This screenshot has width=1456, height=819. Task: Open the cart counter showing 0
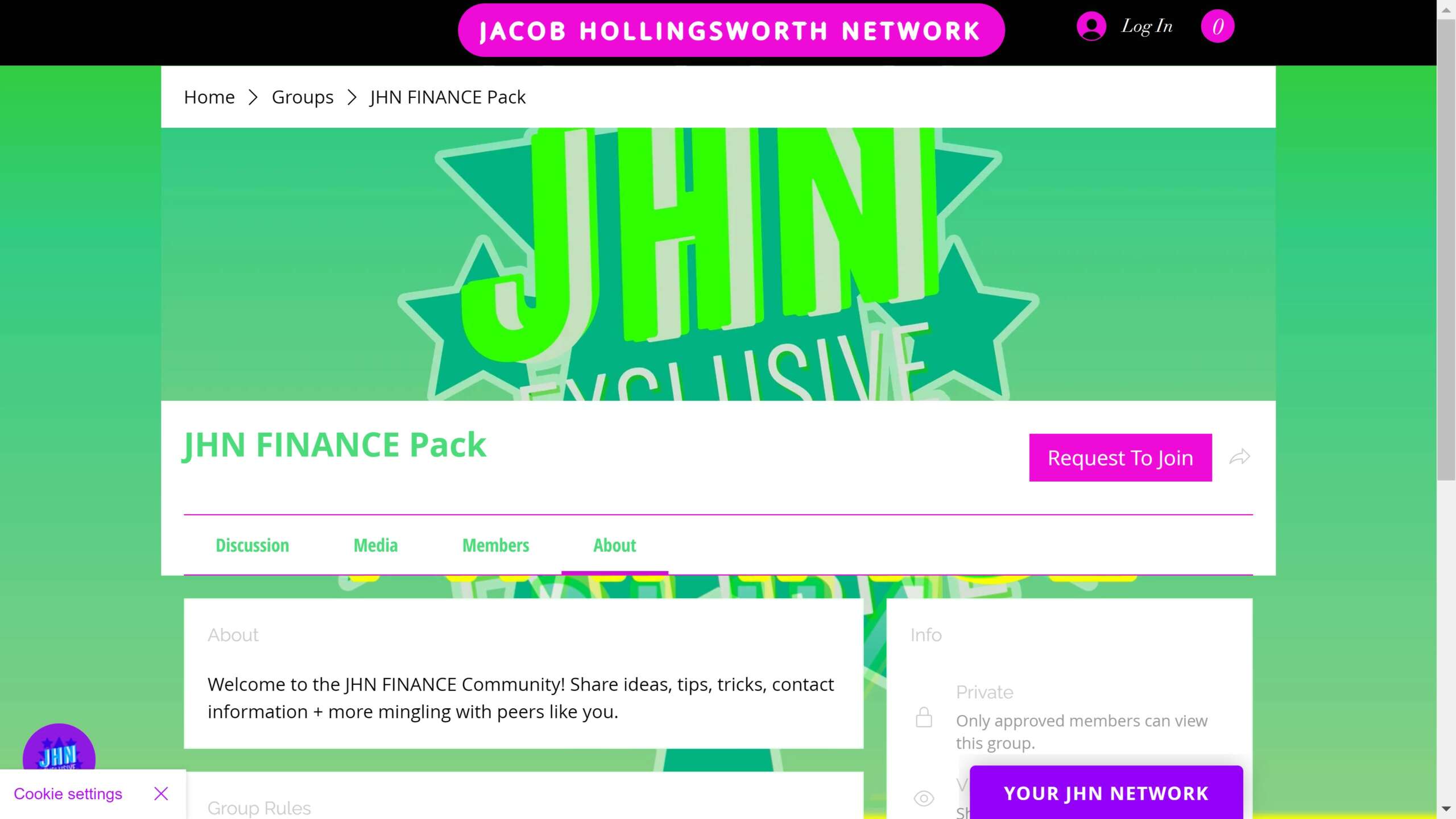(x=1217, y=26)
